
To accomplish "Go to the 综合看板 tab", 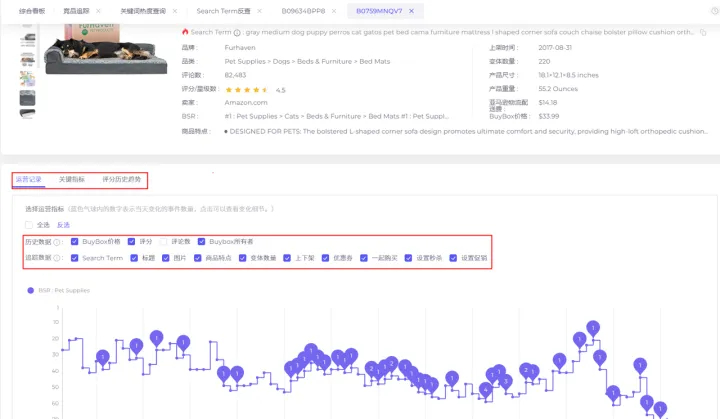I will coord(31,11).
